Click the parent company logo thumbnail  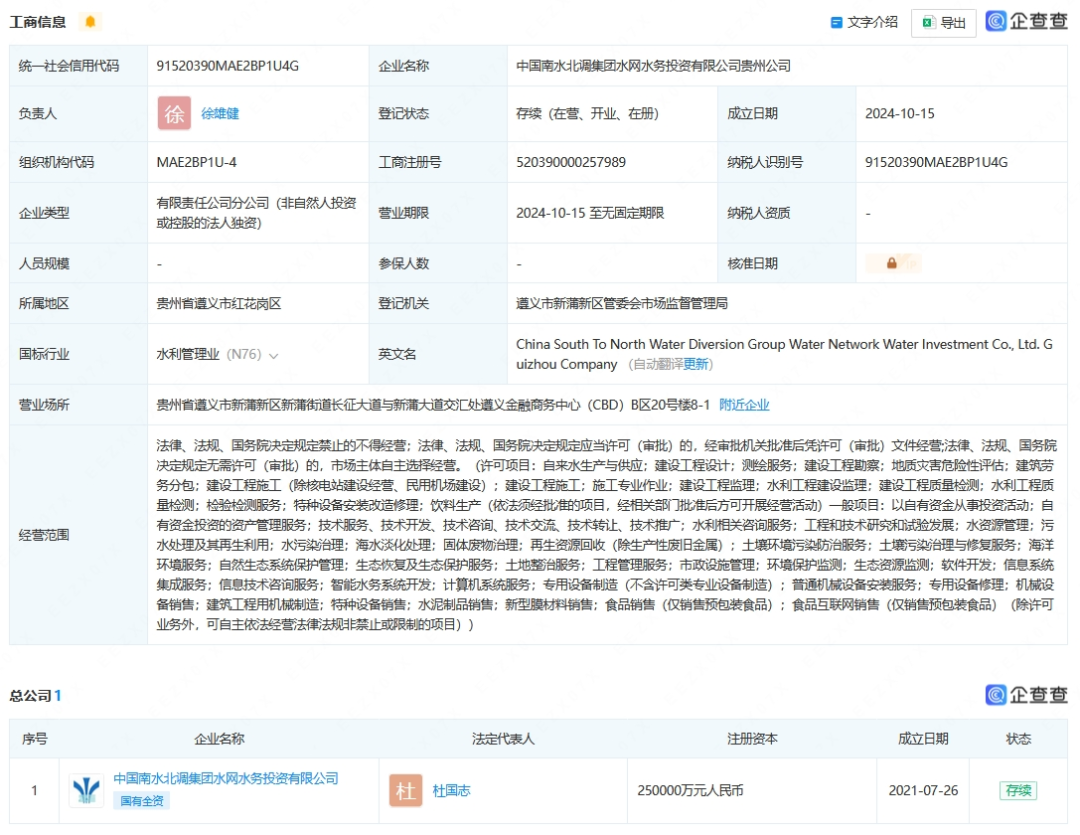(87, 790)
